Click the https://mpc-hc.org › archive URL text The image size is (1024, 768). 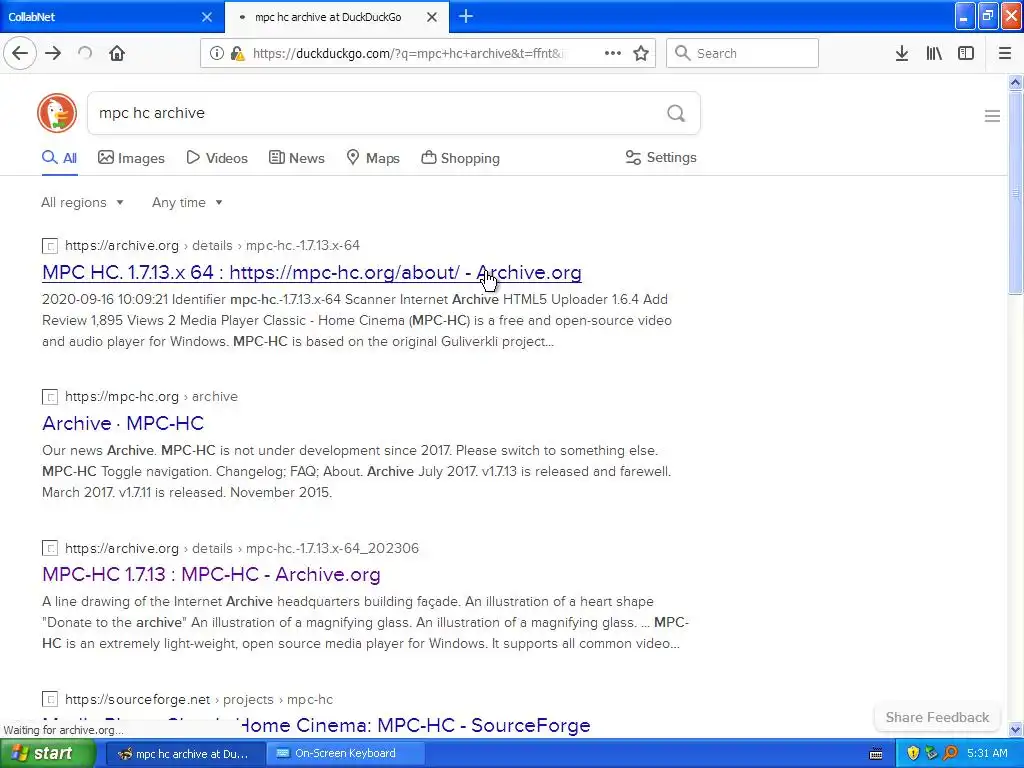point(151,396)
